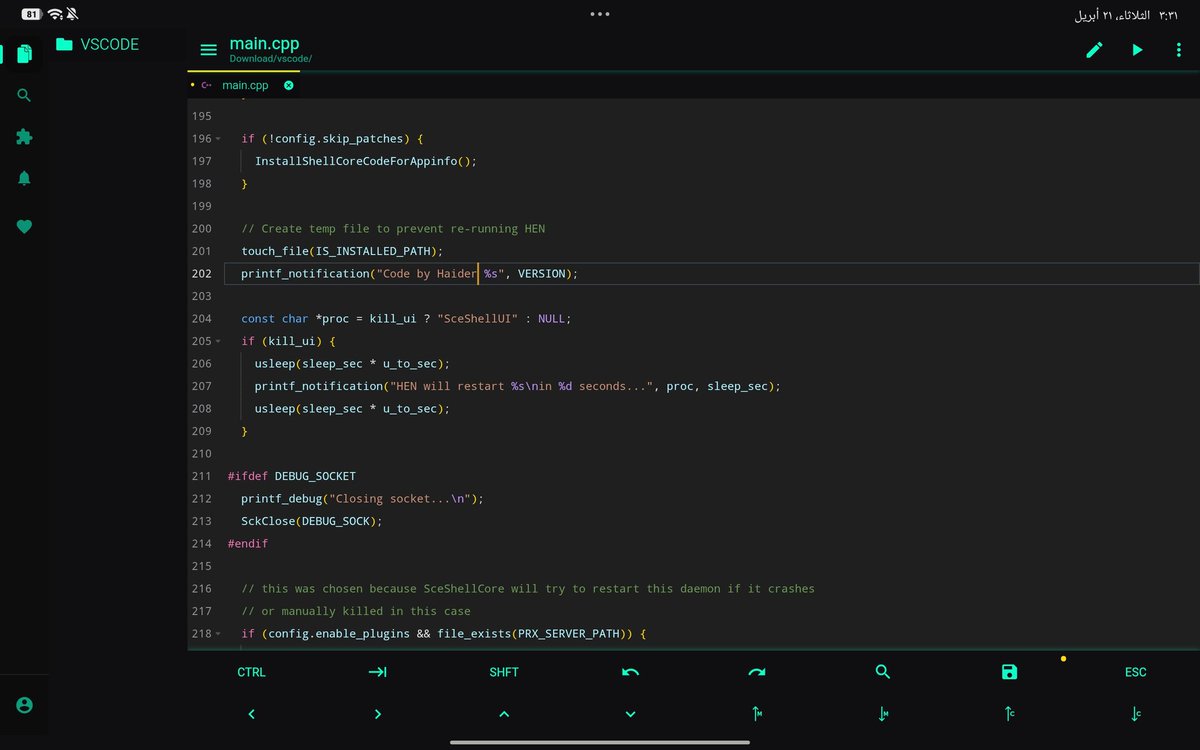Move cursor right with arrow
This screenshot has height=750, width=1200.
(x=377, y=714)
